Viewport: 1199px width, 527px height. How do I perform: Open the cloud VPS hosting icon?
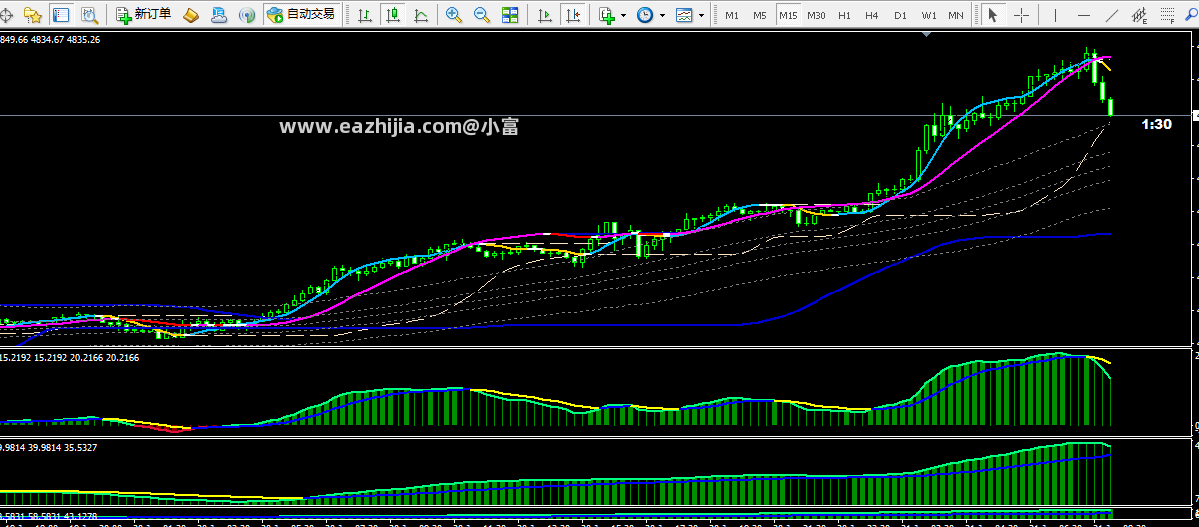click(219, 15)
